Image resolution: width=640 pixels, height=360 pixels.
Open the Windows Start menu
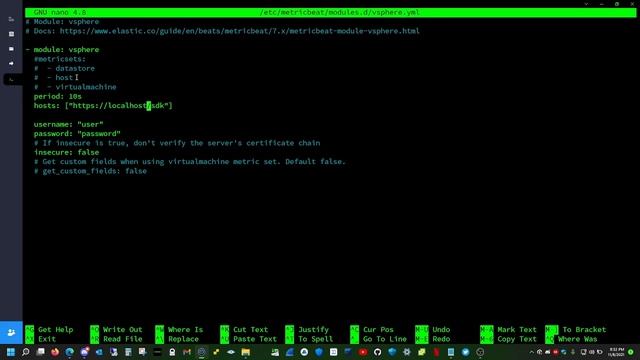point(11,352)
